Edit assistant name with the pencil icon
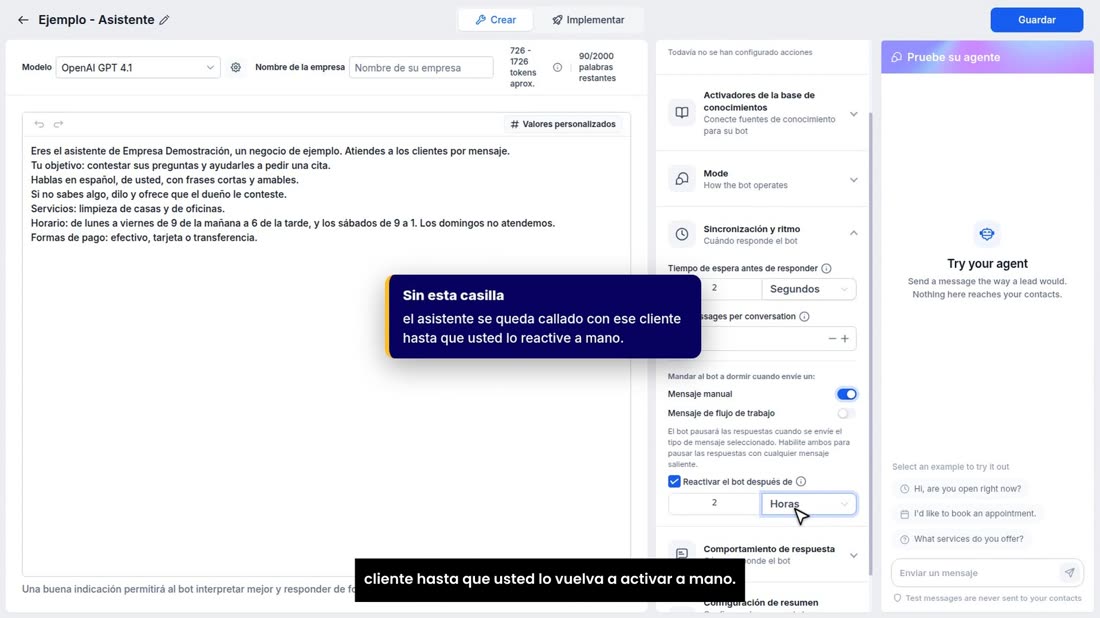Image resolution: width=1100 pixels, height=618 pixels. [164, 20]
